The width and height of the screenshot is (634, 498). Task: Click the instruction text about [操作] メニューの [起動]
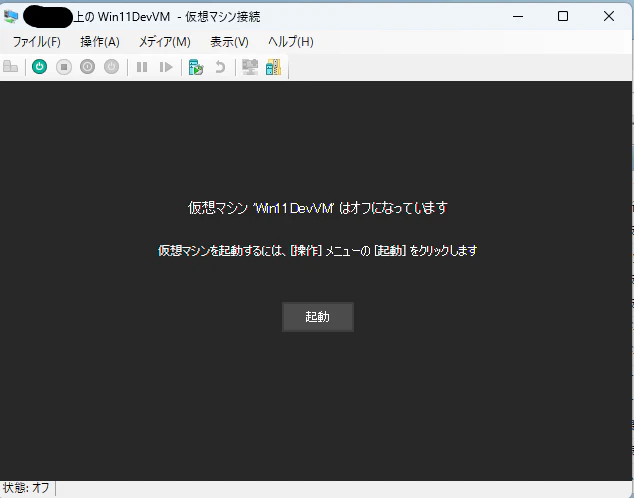(318, 251)
